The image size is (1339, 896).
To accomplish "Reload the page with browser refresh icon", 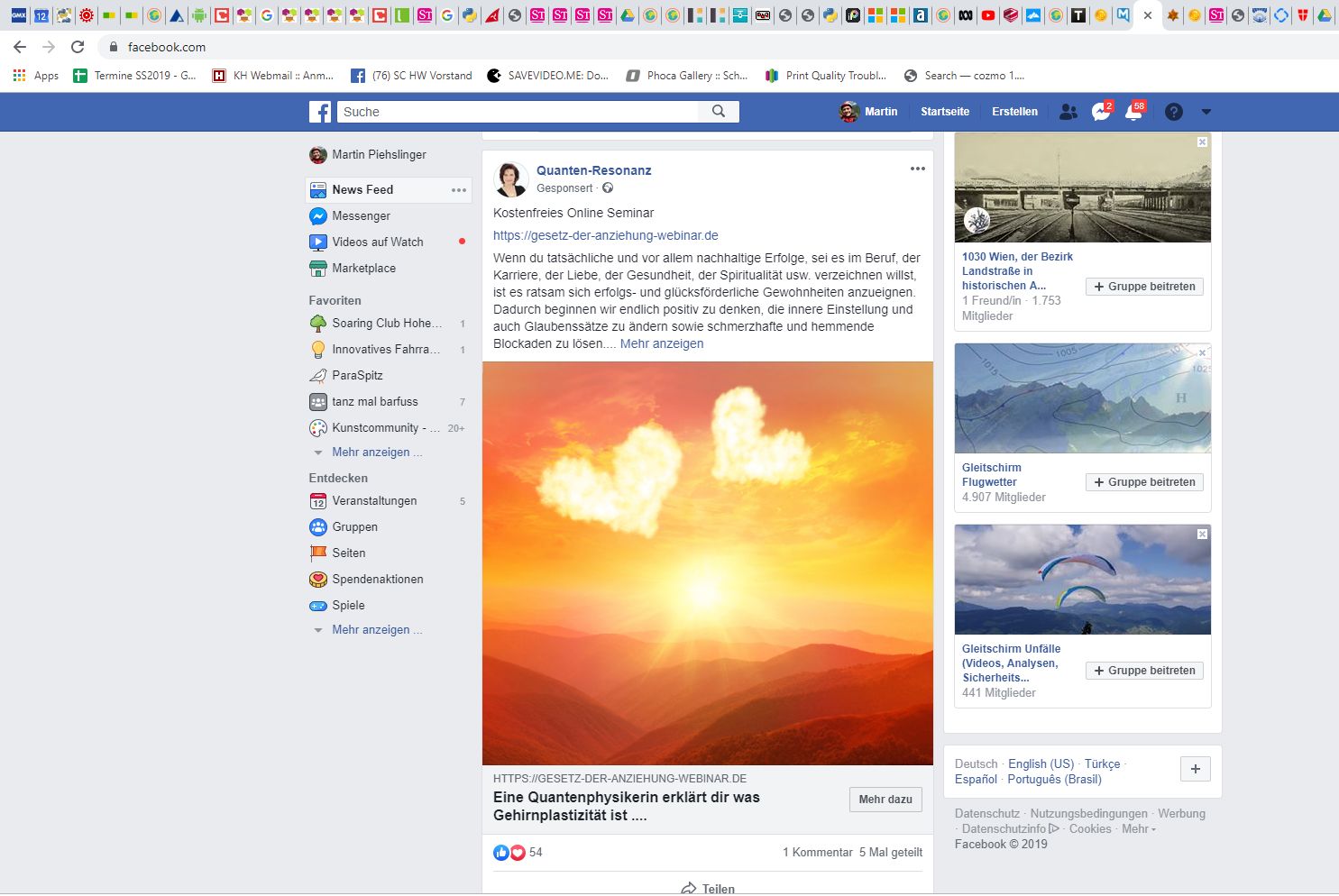I will point(78,47).
